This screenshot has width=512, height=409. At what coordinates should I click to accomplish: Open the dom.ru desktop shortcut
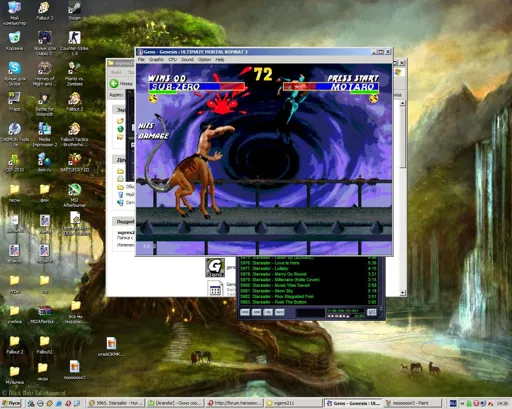pyautogui.click(x=44, y=163)
